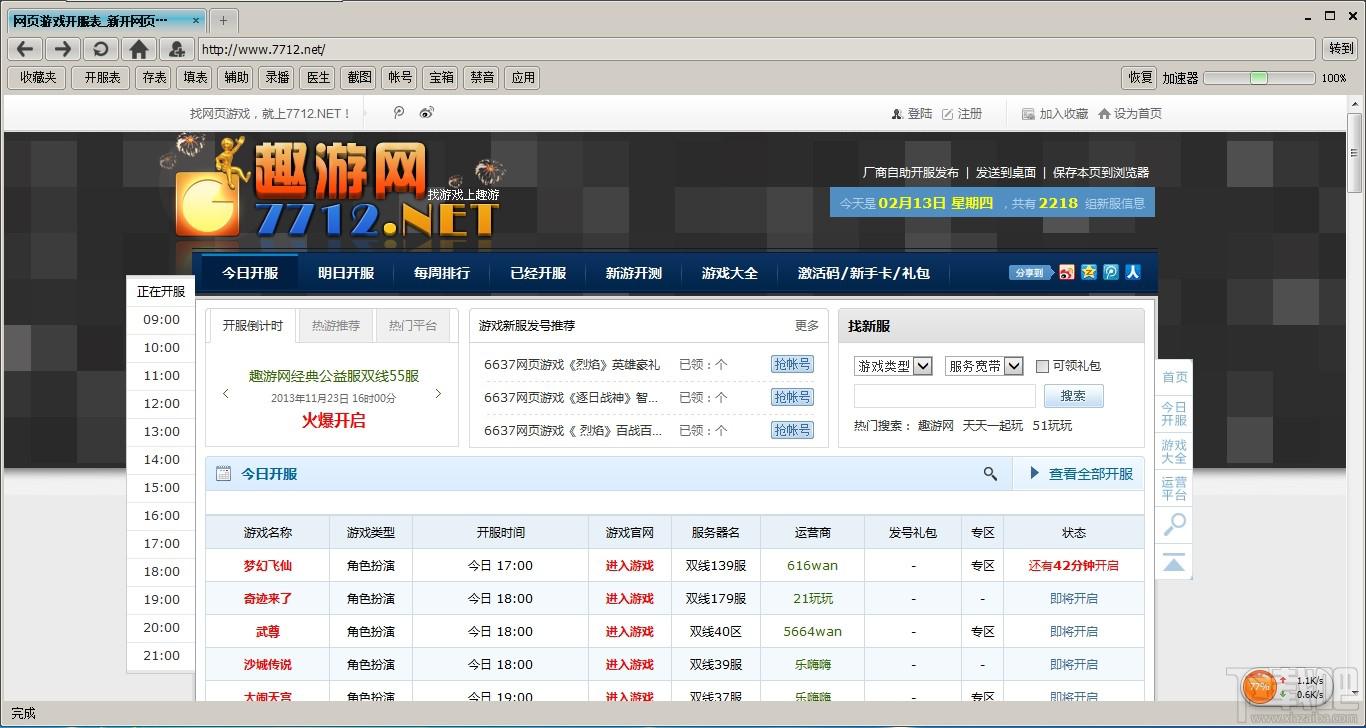Viewport: 1366px width, 728px height.
Task: Expand 查看全部开服 list
Action: [1082, 474]
